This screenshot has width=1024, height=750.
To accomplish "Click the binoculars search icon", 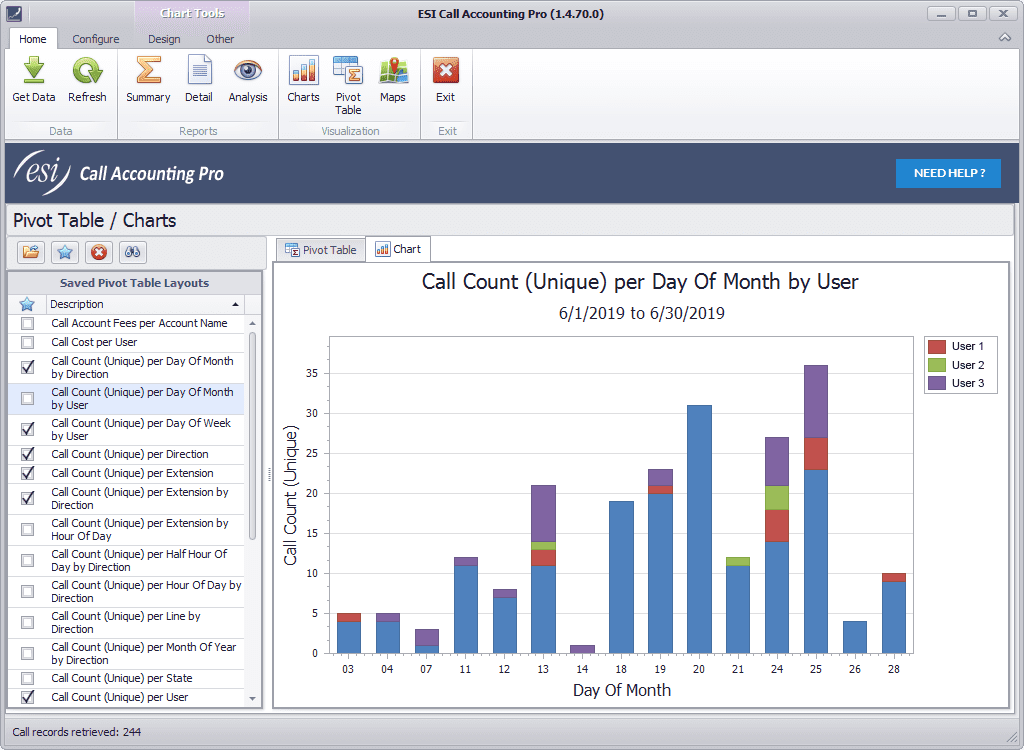I will pyautogui.click(x=133, y=252).
